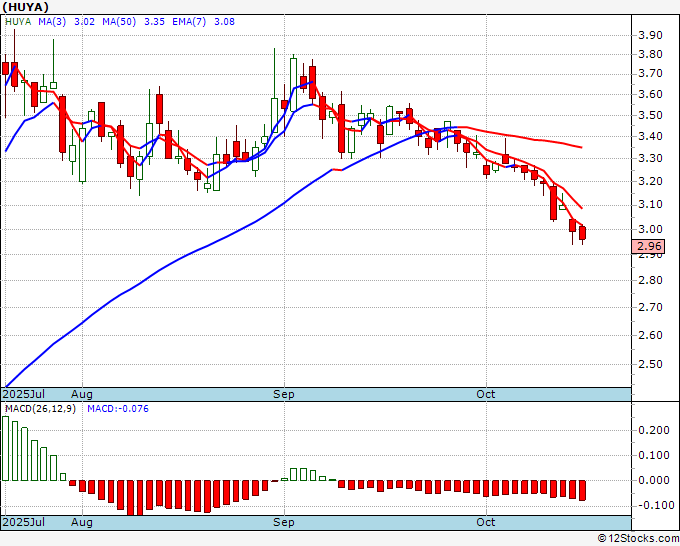Image resolution: width=680 pixels, height=546 pixels.
Task: Click the 3.50 price axis label
Action: pyautogui.click(x=650, y=115)
